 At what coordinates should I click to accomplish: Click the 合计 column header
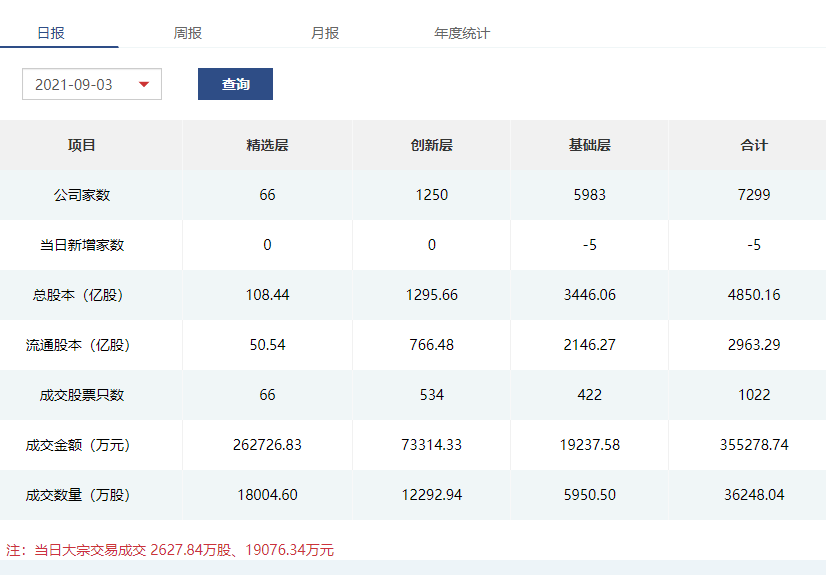pos(754,145)
